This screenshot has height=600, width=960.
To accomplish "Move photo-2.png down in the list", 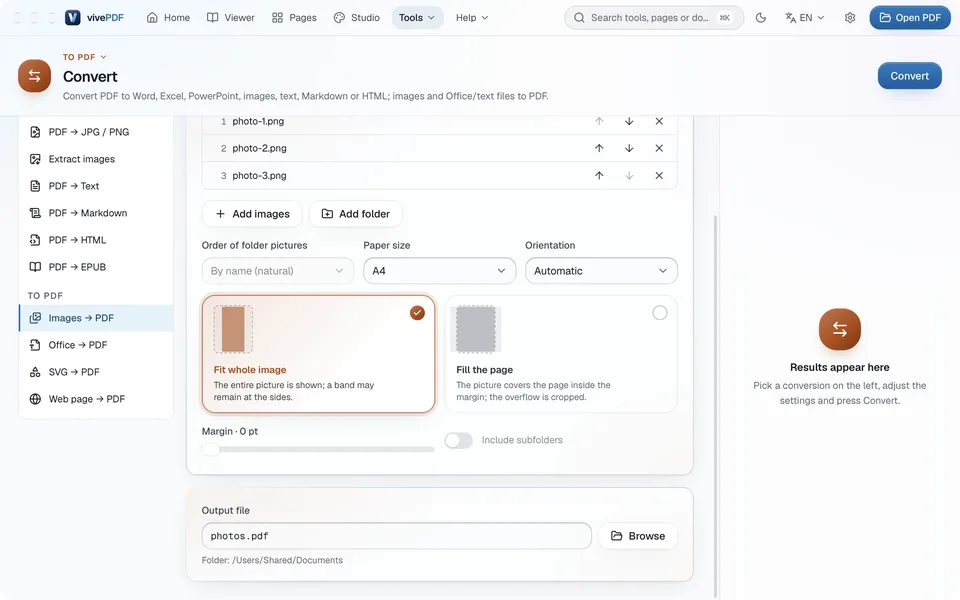I will pos(629,148).
